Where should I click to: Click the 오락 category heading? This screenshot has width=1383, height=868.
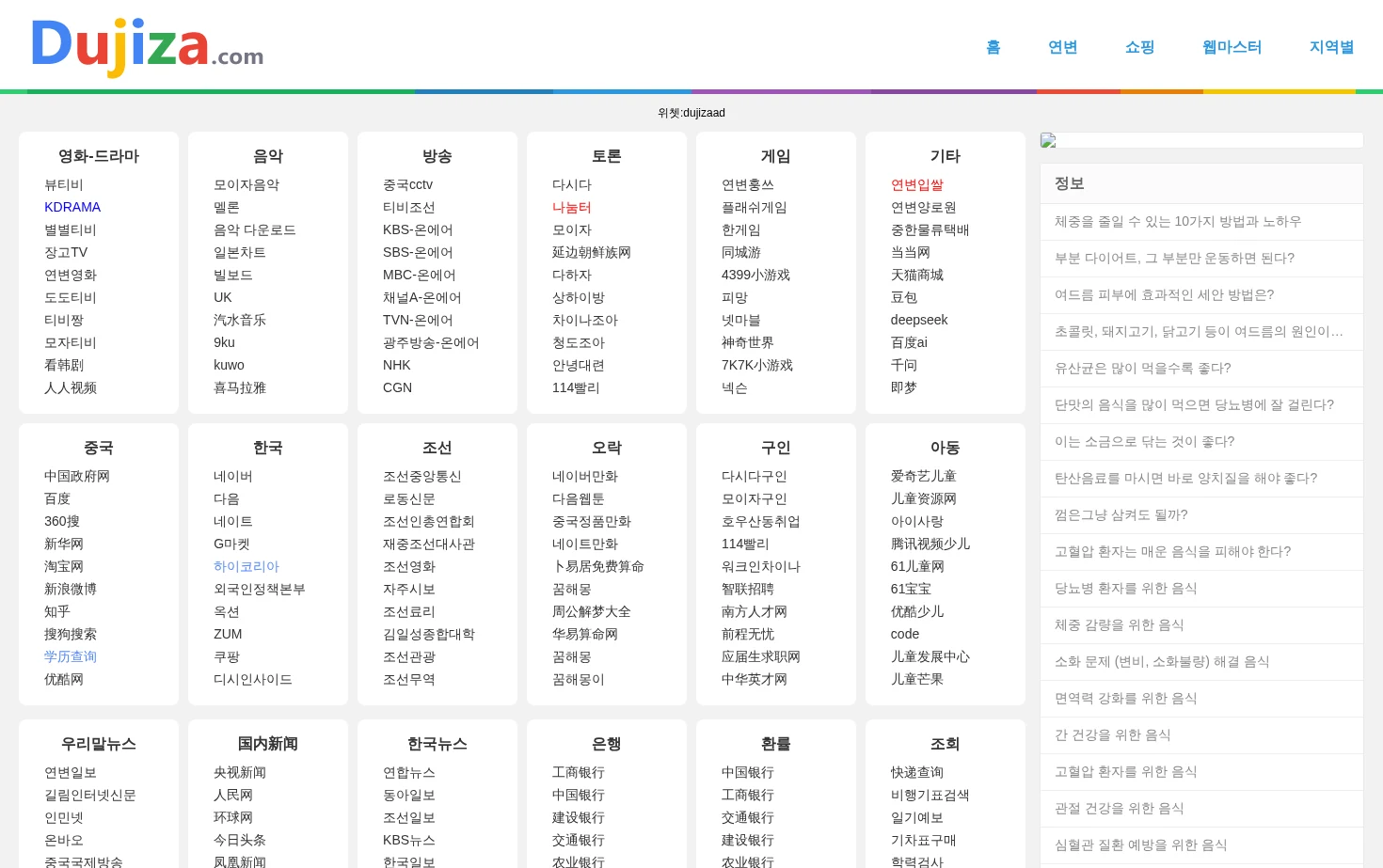click(x=607, y=448)
